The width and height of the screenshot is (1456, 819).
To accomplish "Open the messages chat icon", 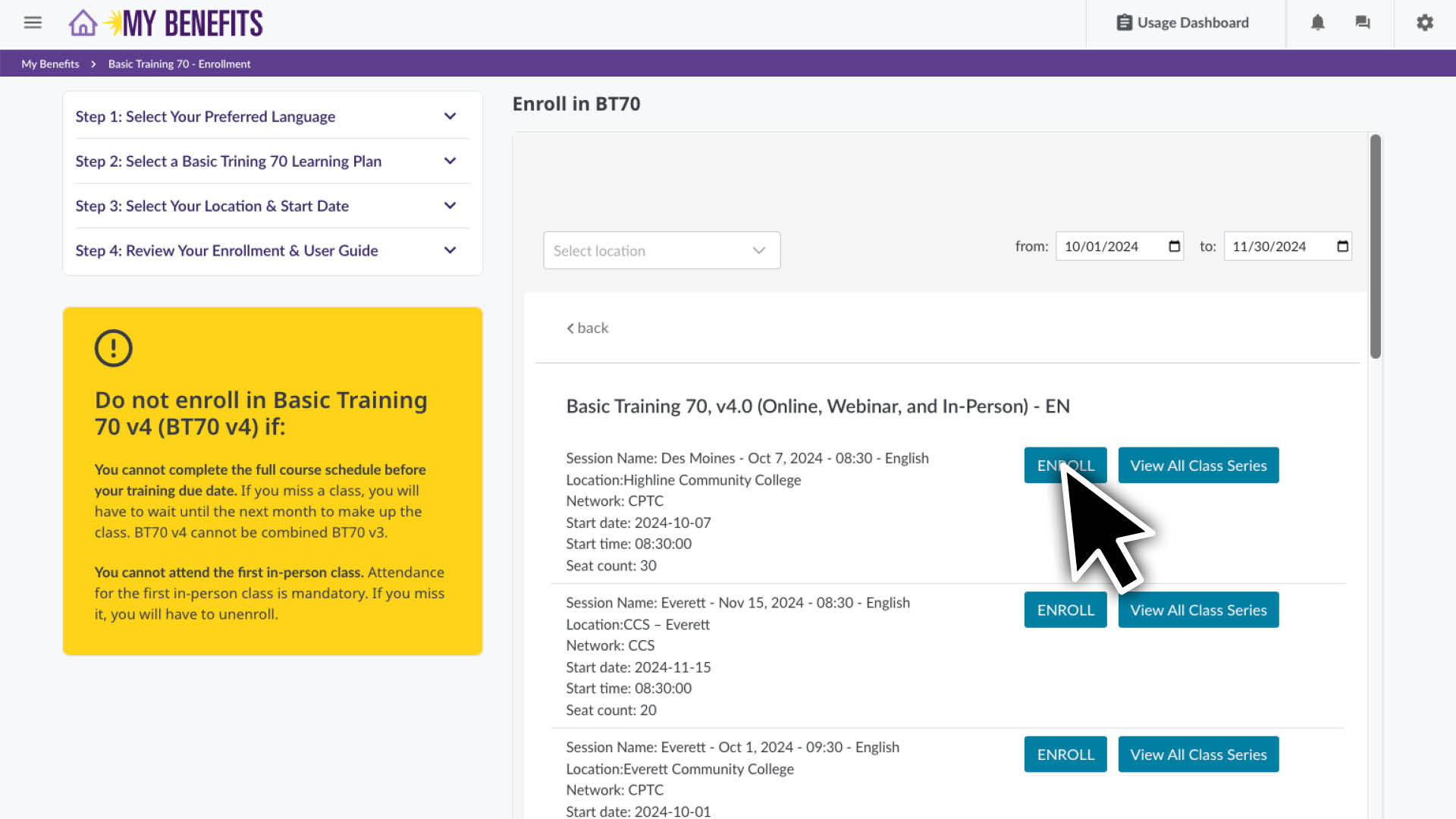I will pyautogui.click(x=1363, y=23).
